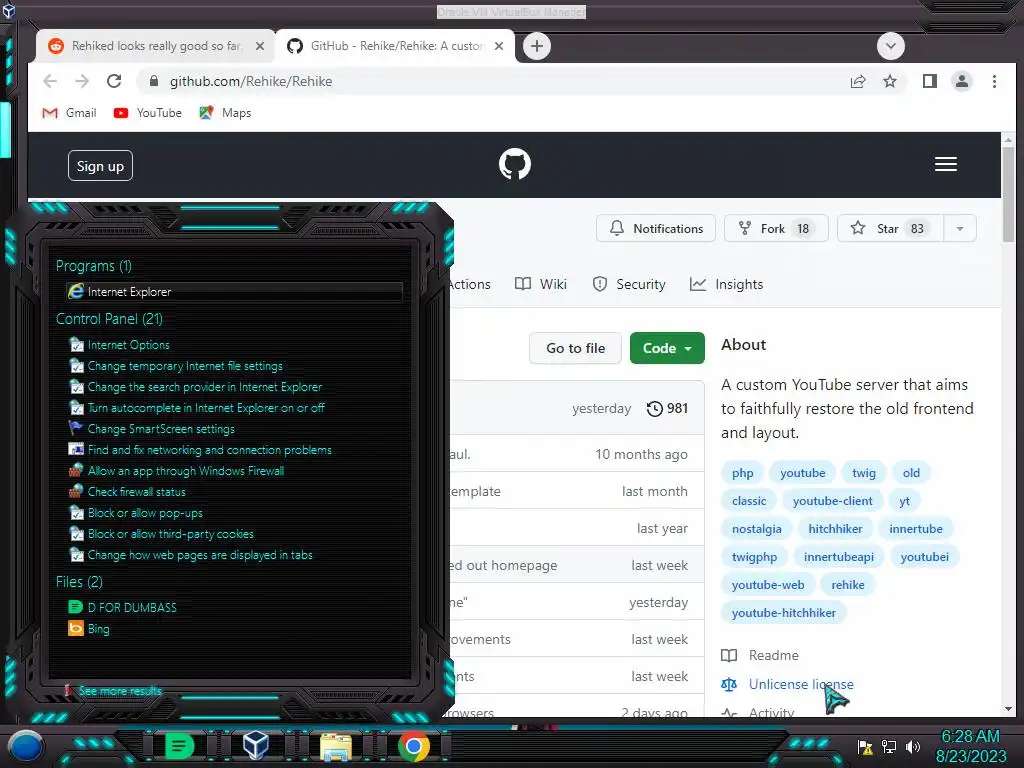1024x768 pixels.
Task: Click the twig topic tag
Action: point(863,473)
